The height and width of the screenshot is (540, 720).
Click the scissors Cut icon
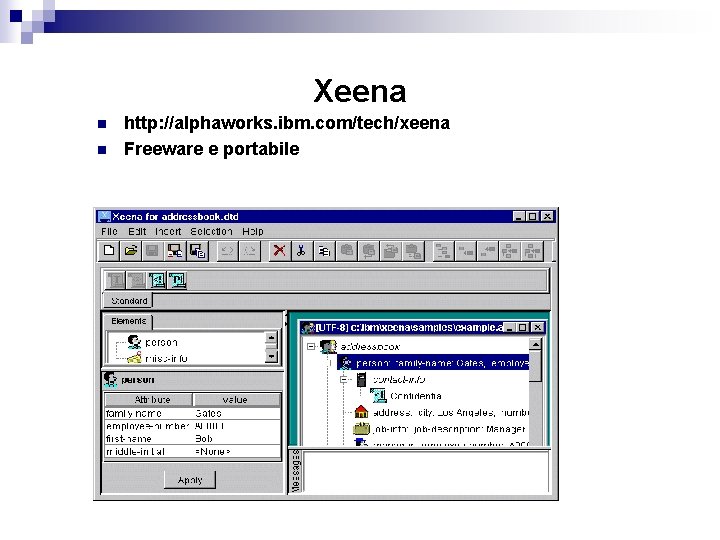301,251
